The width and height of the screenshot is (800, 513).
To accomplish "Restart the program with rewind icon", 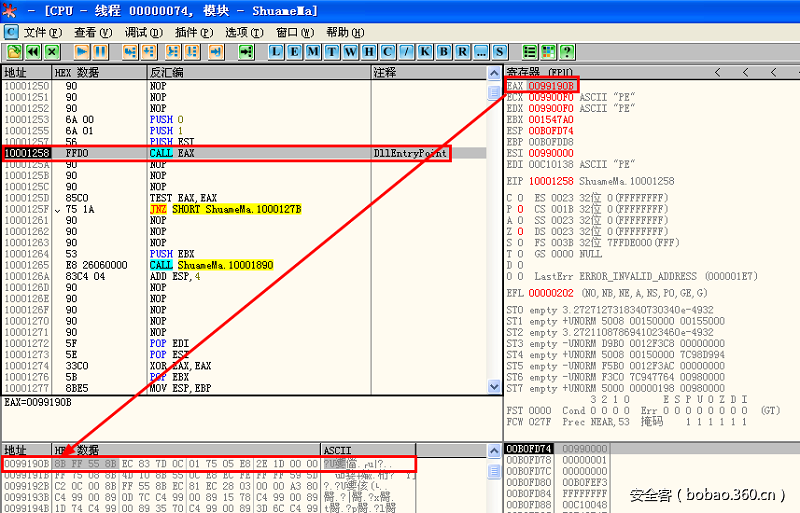I will (x=34, y=51).
